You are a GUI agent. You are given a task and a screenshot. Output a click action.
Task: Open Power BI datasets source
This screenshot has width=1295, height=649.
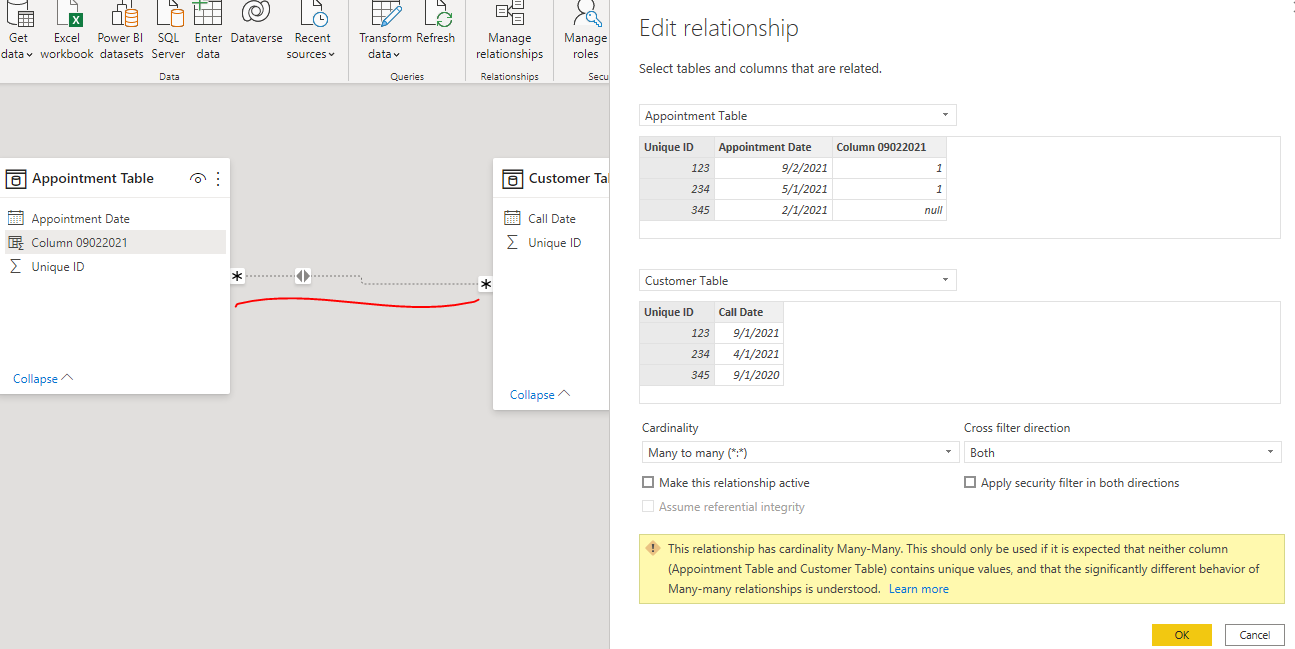121,30
